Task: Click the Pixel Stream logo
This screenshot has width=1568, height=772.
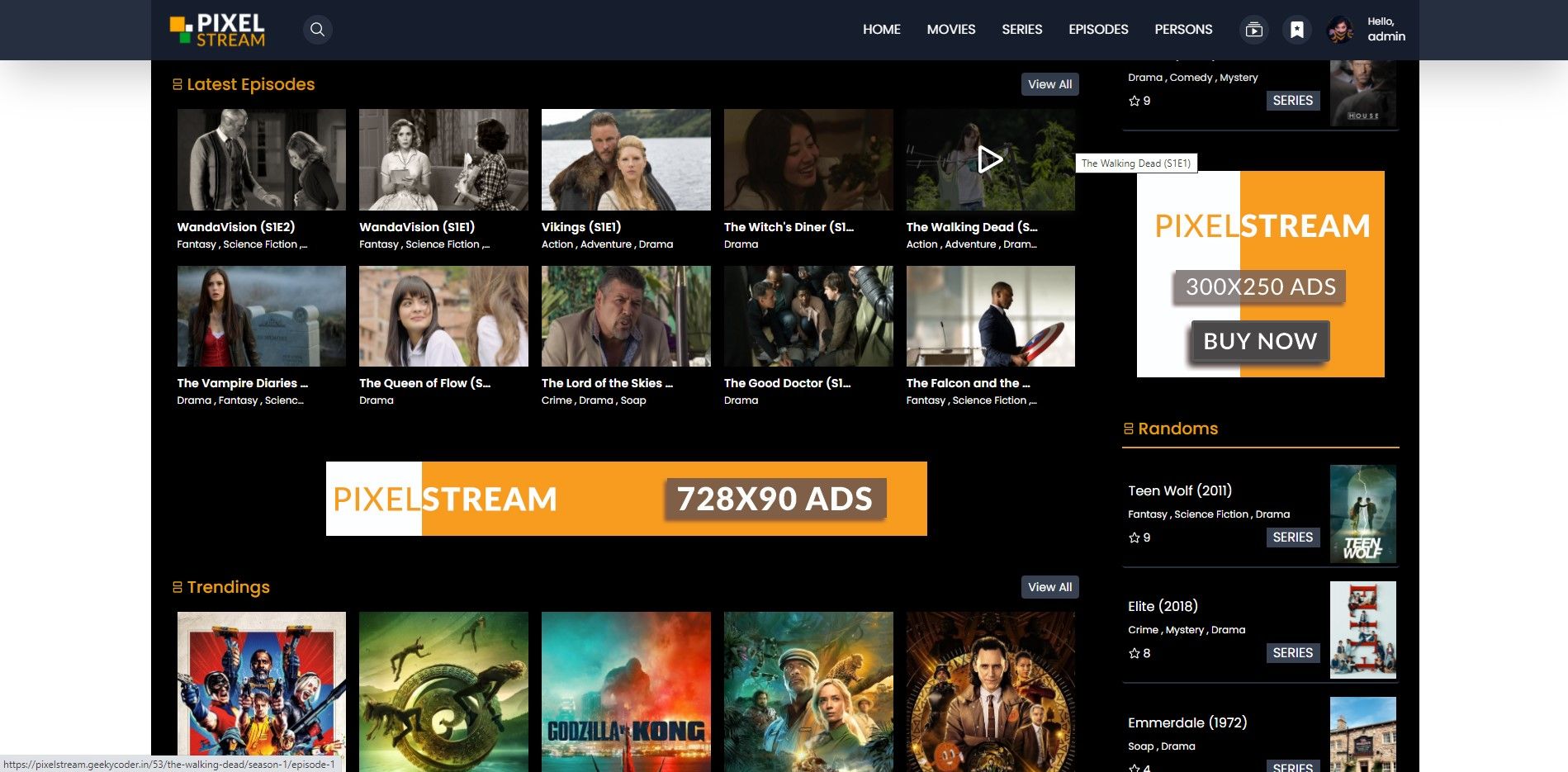Action: pos(217,30)
